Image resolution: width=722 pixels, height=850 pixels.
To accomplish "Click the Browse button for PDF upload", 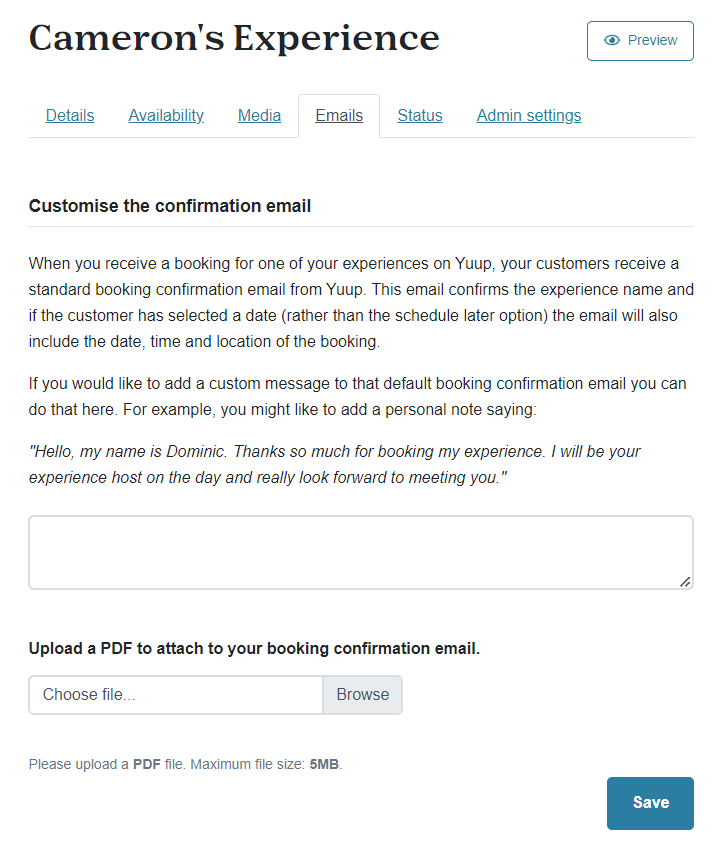I will [x=363, y=694].
